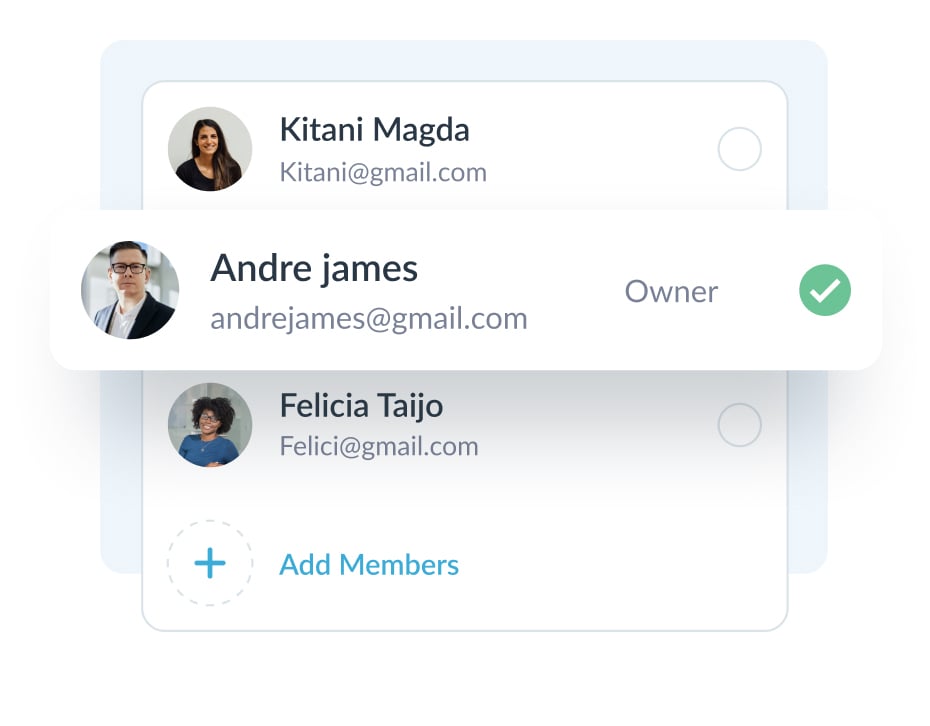930x726 pixels.
Task: Select the radio button for Felicia Taijo
Action: 740,426
